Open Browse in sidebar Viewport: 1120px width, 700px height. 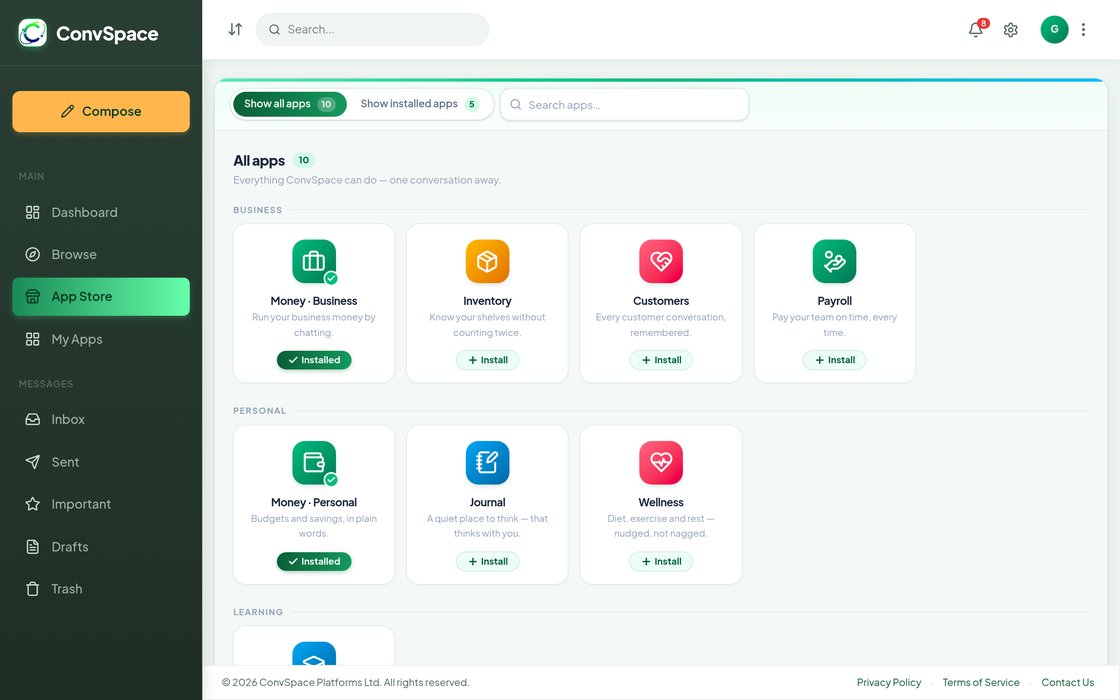101,254
